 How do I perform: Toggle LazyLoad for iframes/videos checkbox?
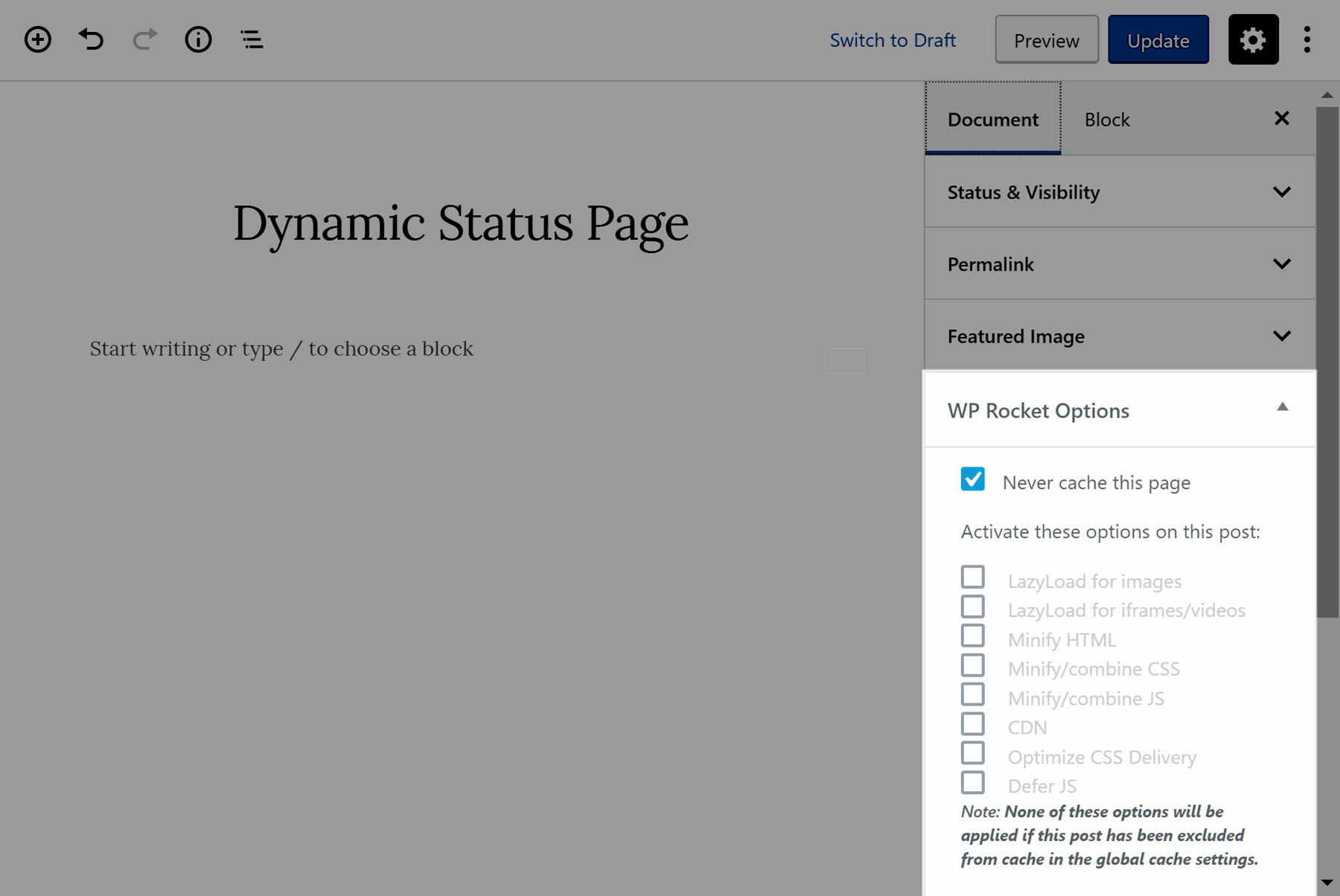[x=972, y=607]
